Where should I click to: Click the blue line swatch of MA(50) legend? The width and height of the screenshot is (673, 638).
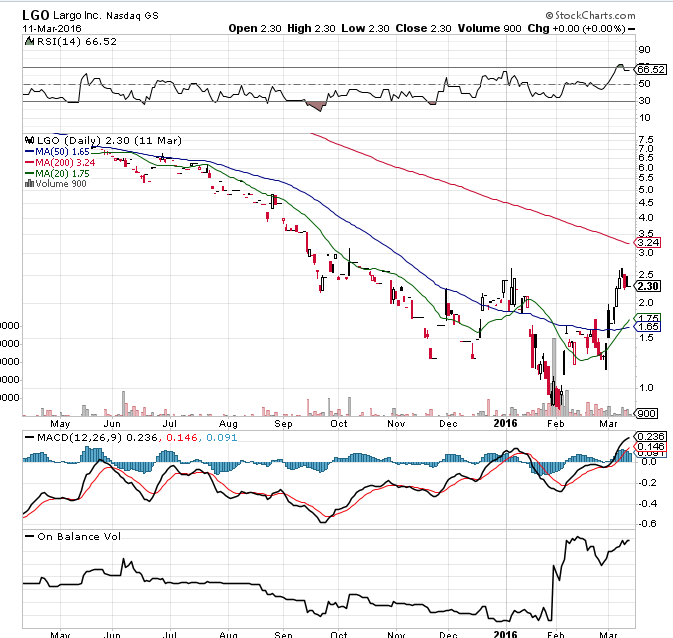point(30,152)
